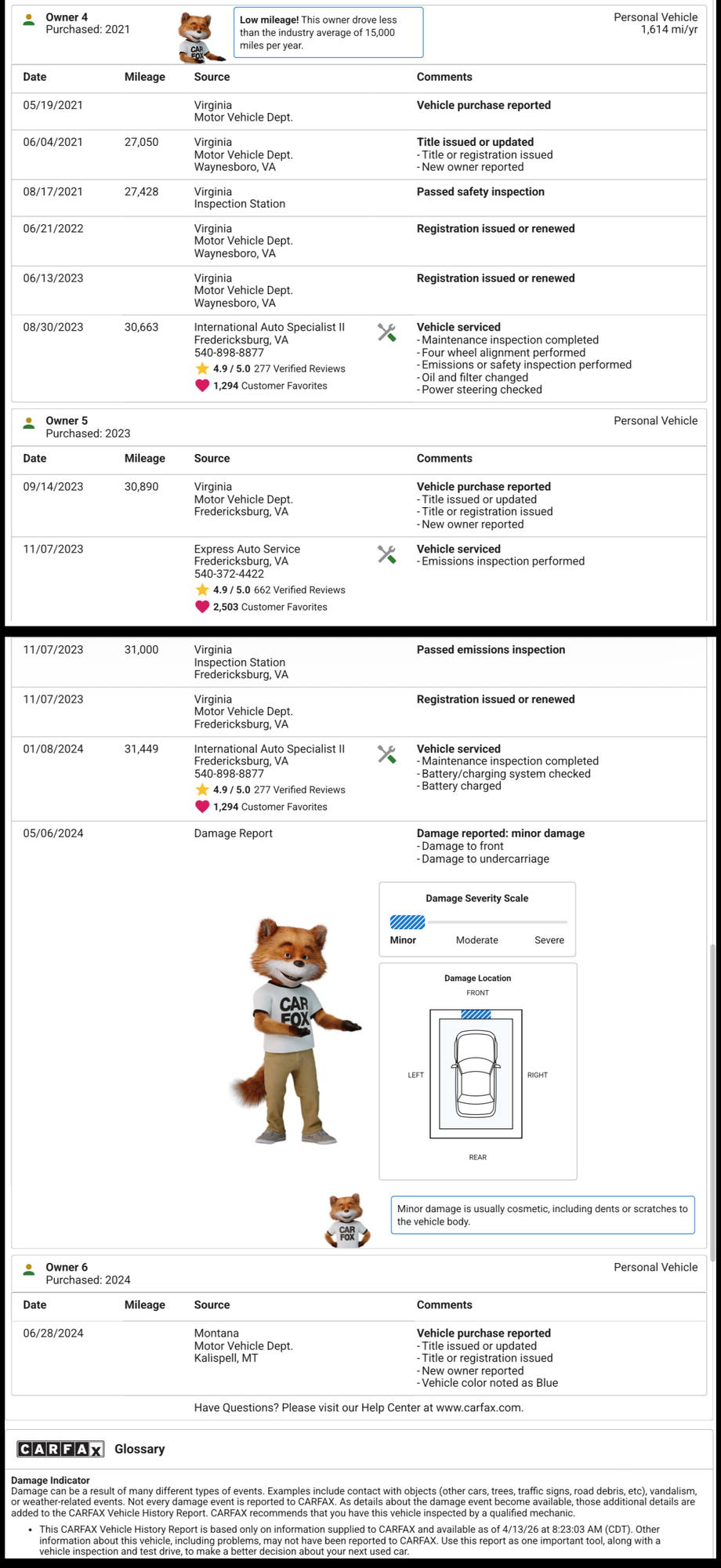Click the Owner 4 person icon

[x=29, y=20]
